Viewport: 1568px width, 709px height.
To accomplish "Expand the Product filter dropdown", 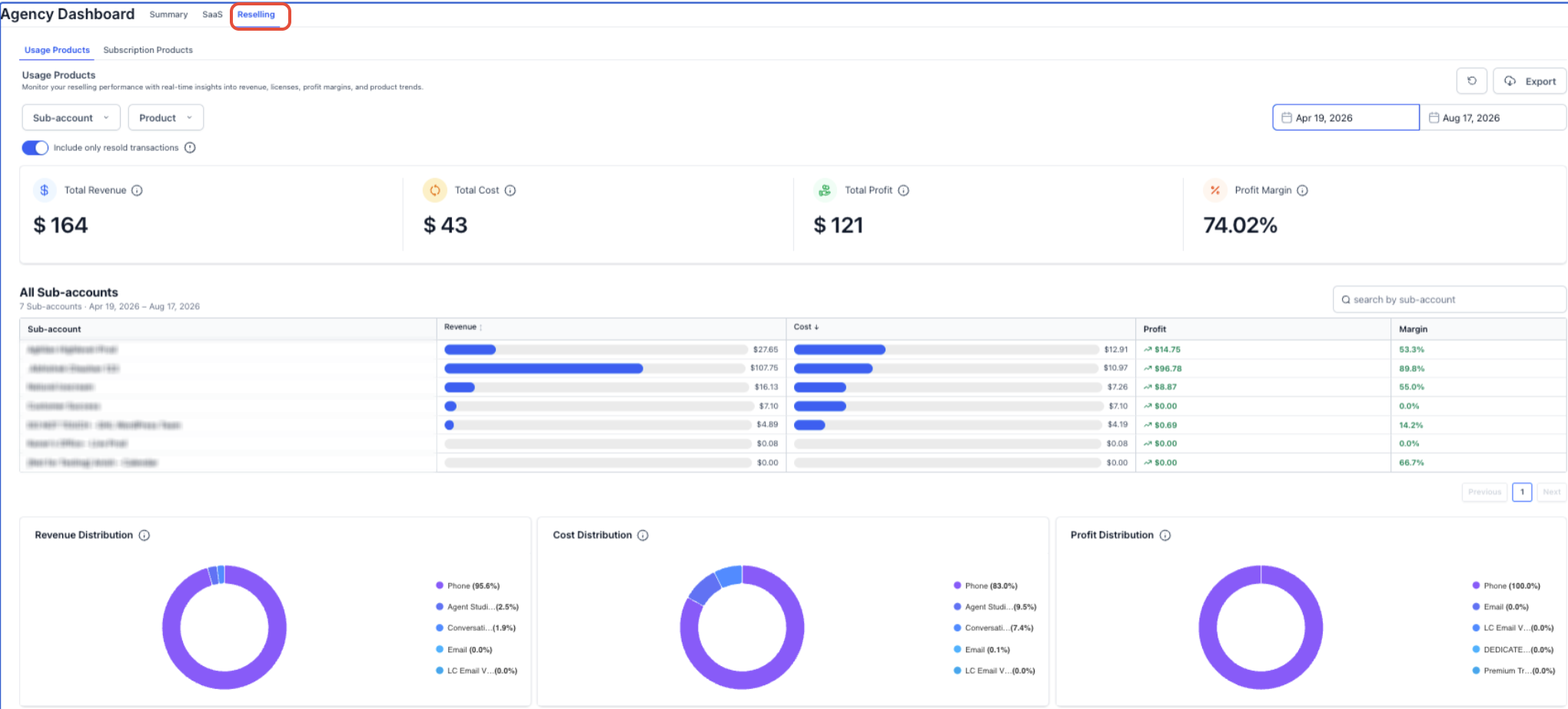I will 165,118.
